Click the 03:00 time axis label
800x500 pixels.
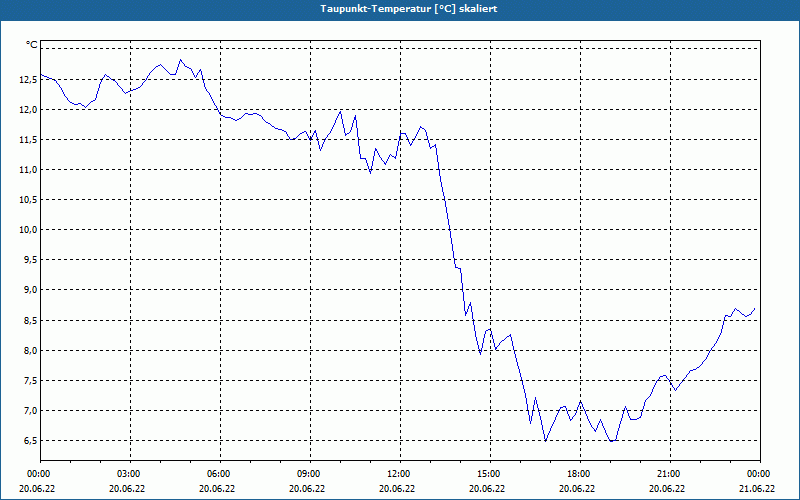click(127, 474)
